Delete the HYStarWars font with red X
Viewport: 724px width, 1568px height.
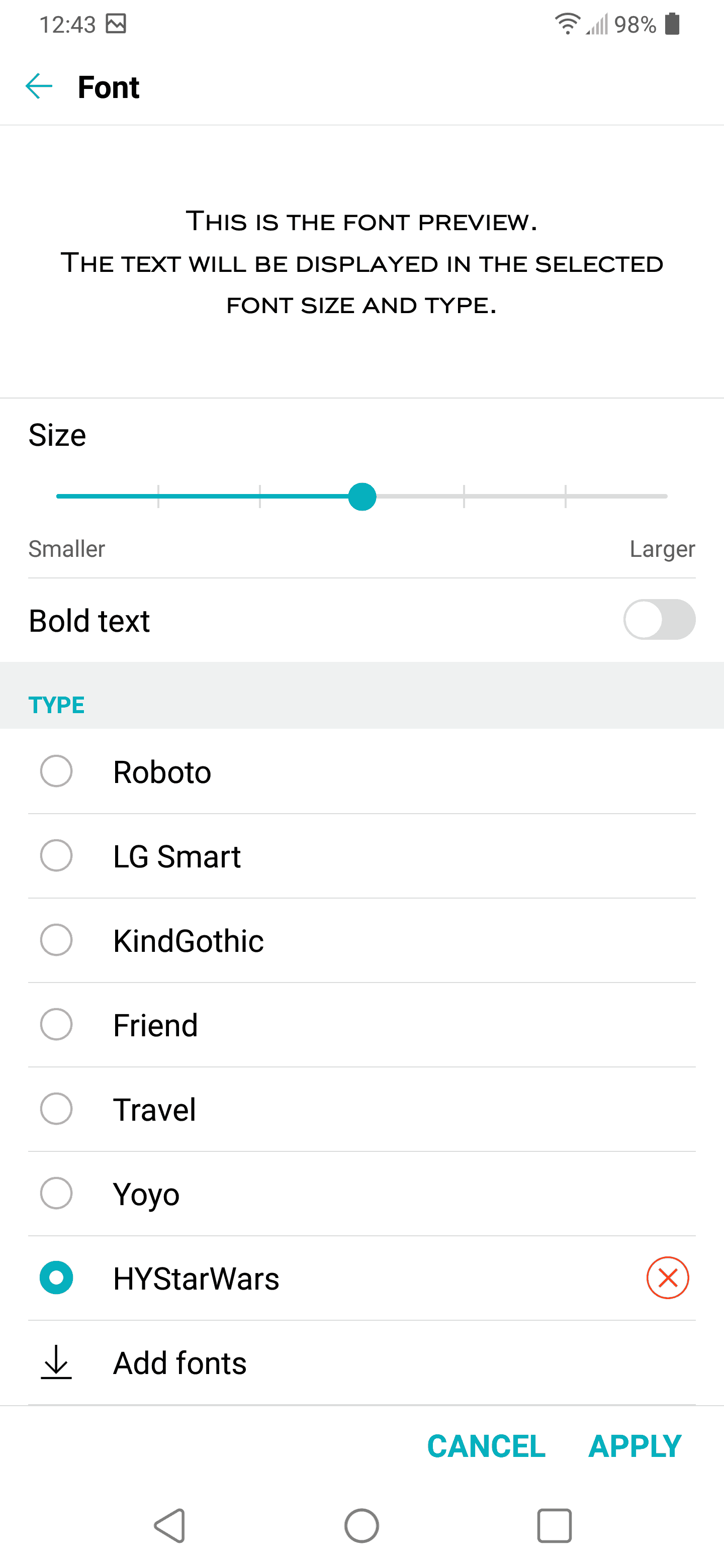coord(667,1278)
